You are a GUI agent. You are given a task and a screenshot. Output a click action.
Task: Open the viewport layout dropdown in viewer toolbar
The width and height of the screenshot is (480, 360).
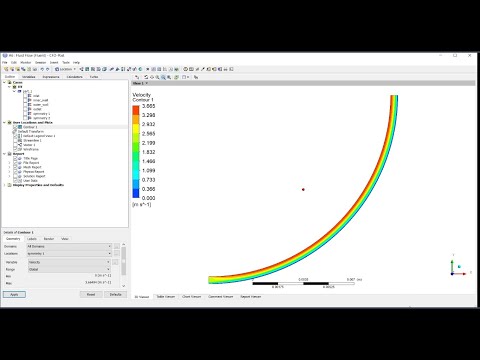click(x=185, y=77)
